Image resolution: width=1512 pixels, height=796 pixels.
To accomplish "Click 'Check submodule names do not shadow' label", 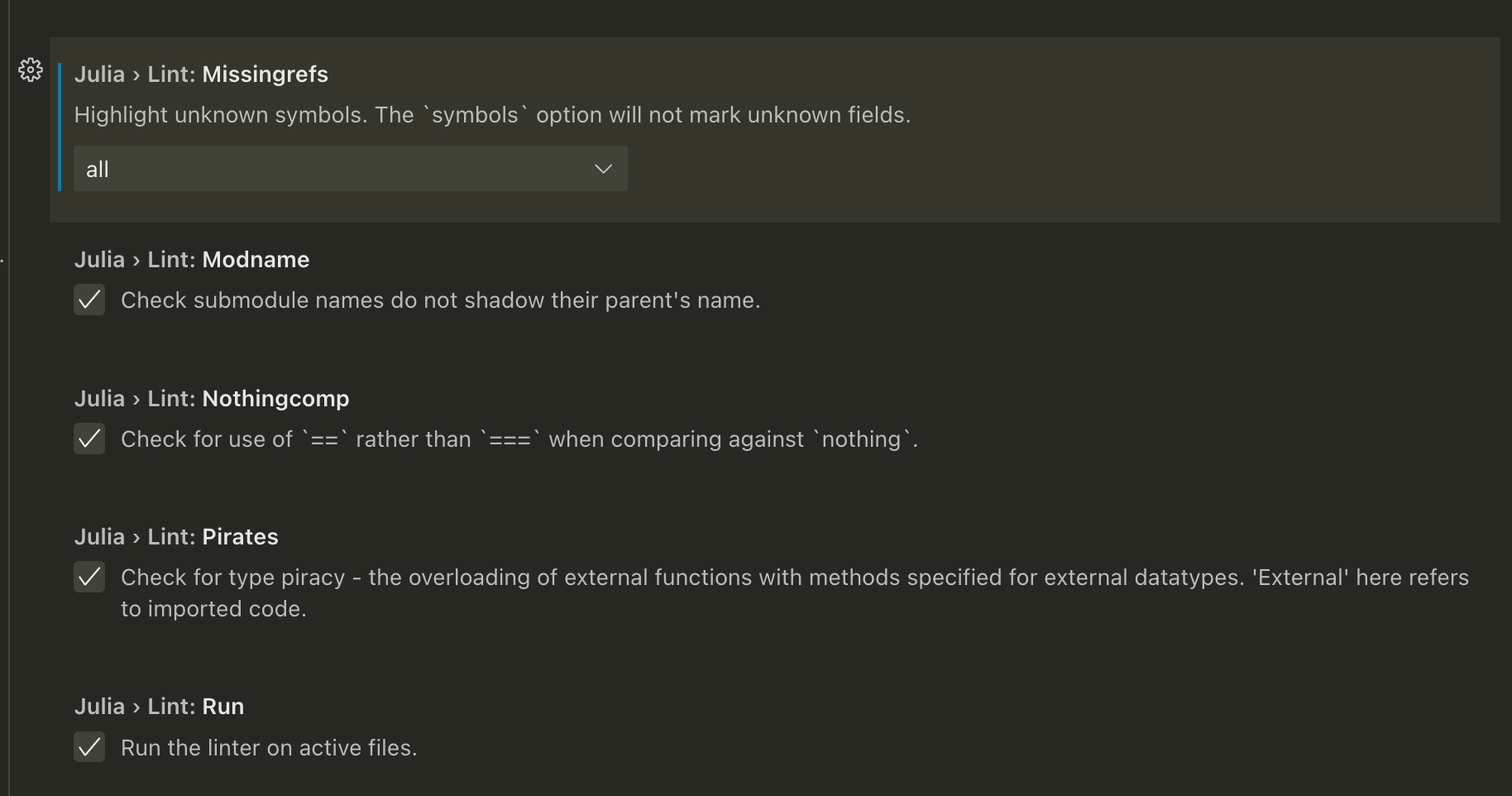I will (x=440, y=300).
